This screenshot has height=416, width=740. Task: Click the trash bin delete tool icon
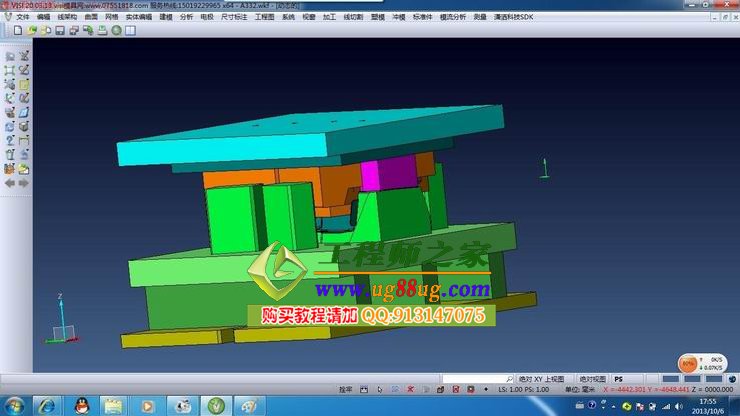9,155
